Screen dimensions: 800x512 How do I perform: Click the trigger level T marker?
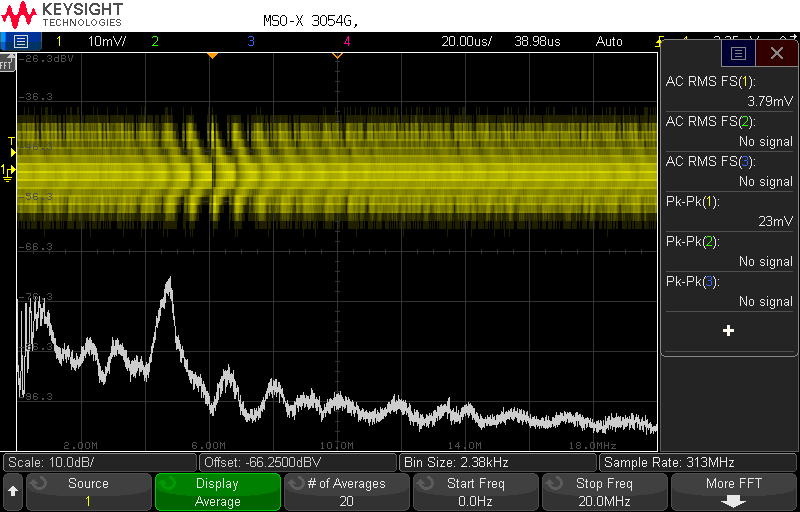tap(11, 146)
